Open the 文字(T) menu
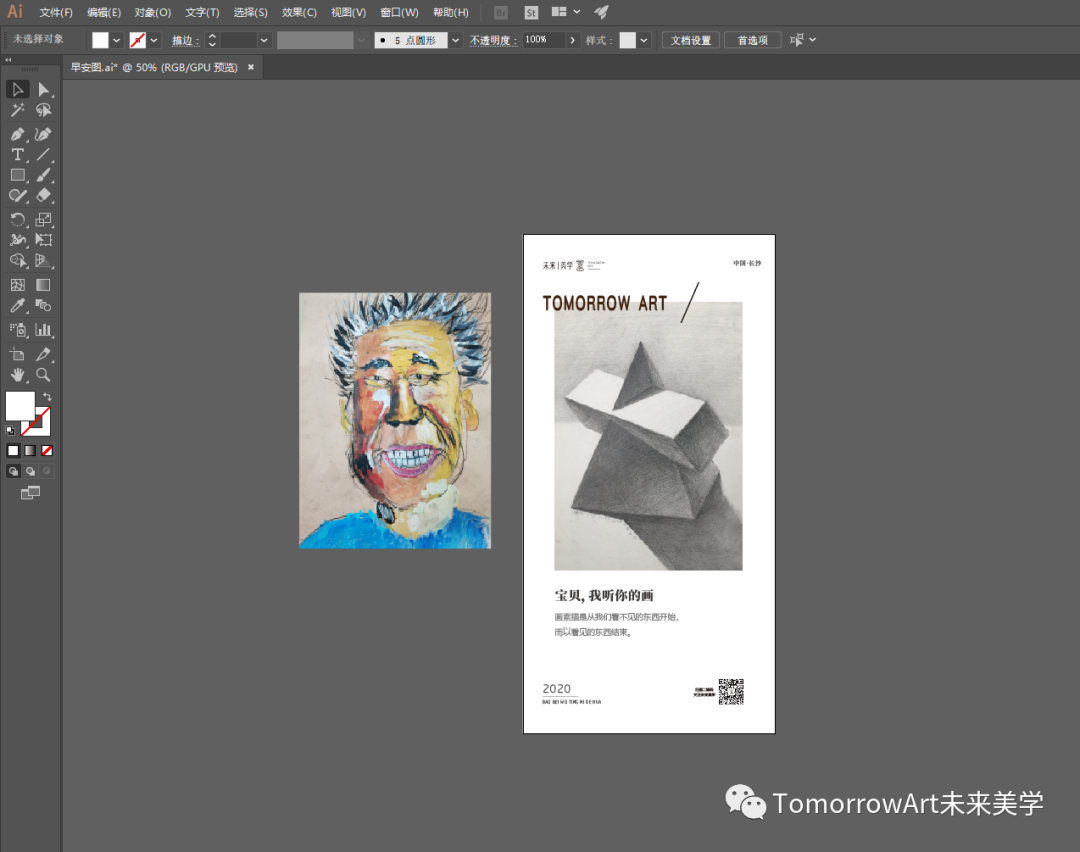1080x852 pixels. point(202,12)
